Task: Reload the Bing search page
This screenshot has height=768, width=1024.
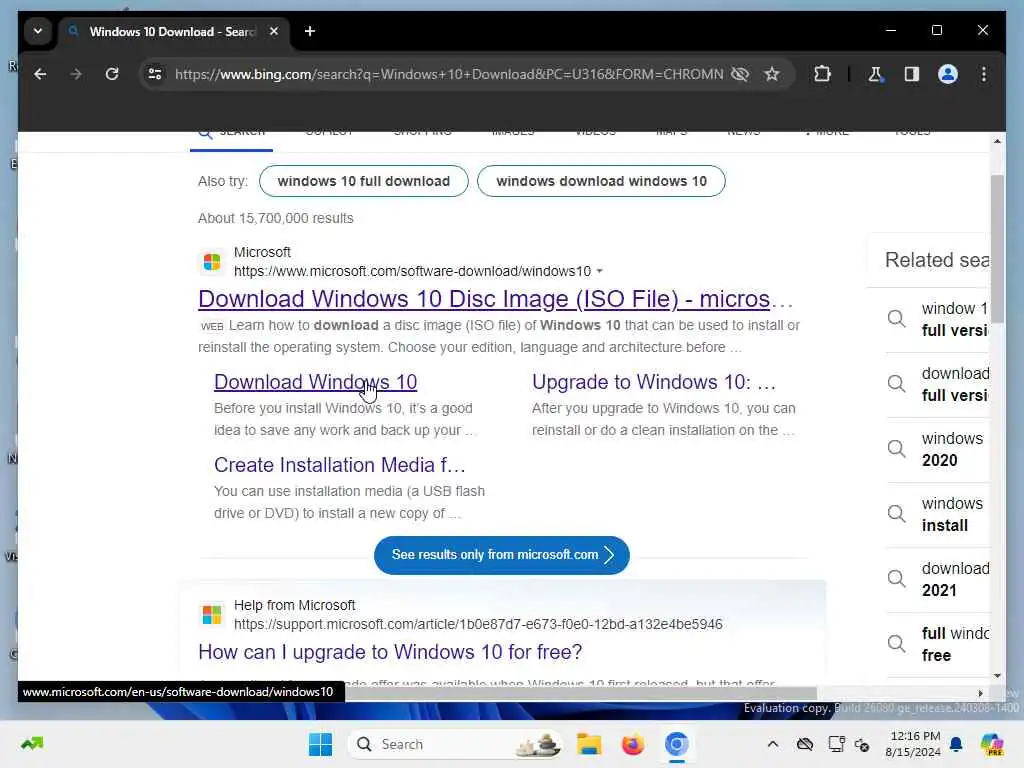Action: pyautogui.click(x=112, y=74)
